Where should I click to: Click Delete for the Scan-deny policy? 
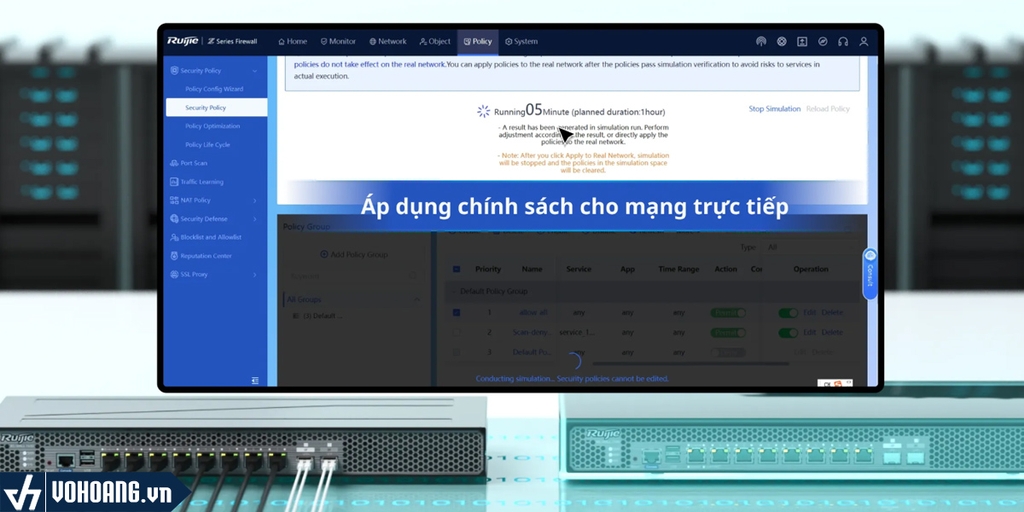point(832,332)
